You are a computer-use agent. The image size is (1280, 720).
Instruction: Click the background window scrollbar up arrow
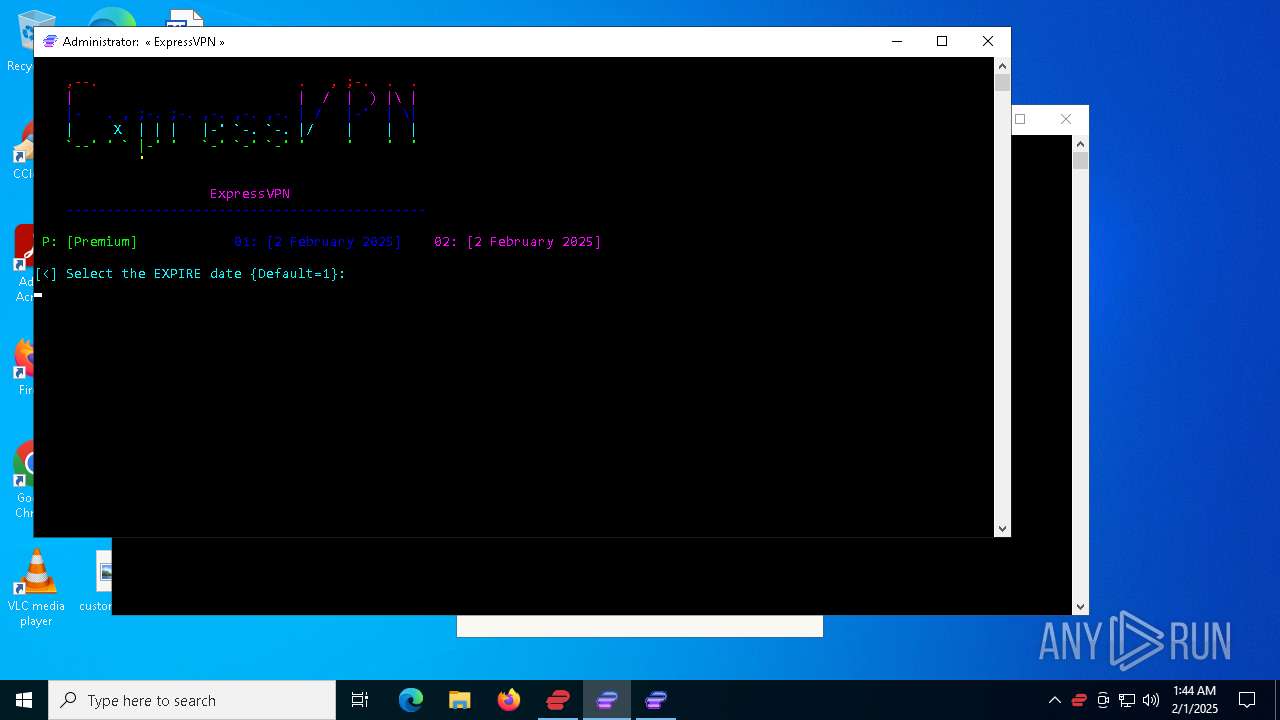click(1080, 143)
